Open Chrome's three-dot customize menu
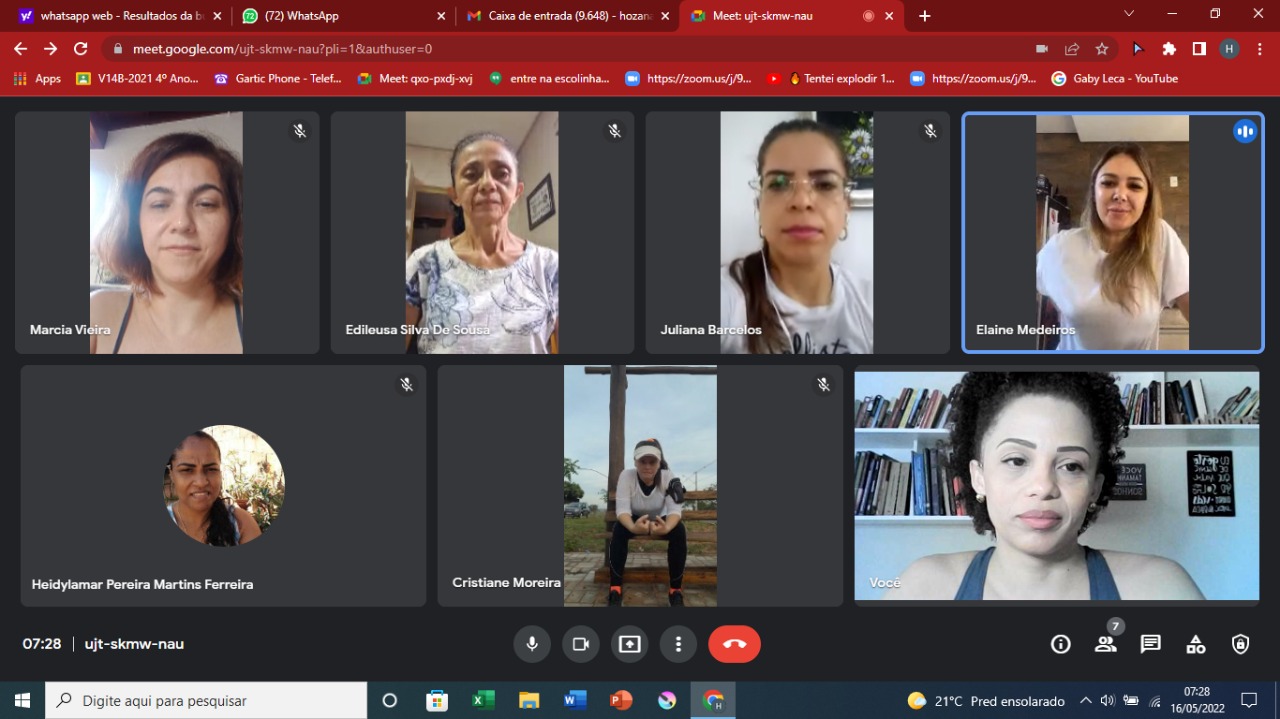This screenshot has width=1280, height=719. pos(1260,49)
